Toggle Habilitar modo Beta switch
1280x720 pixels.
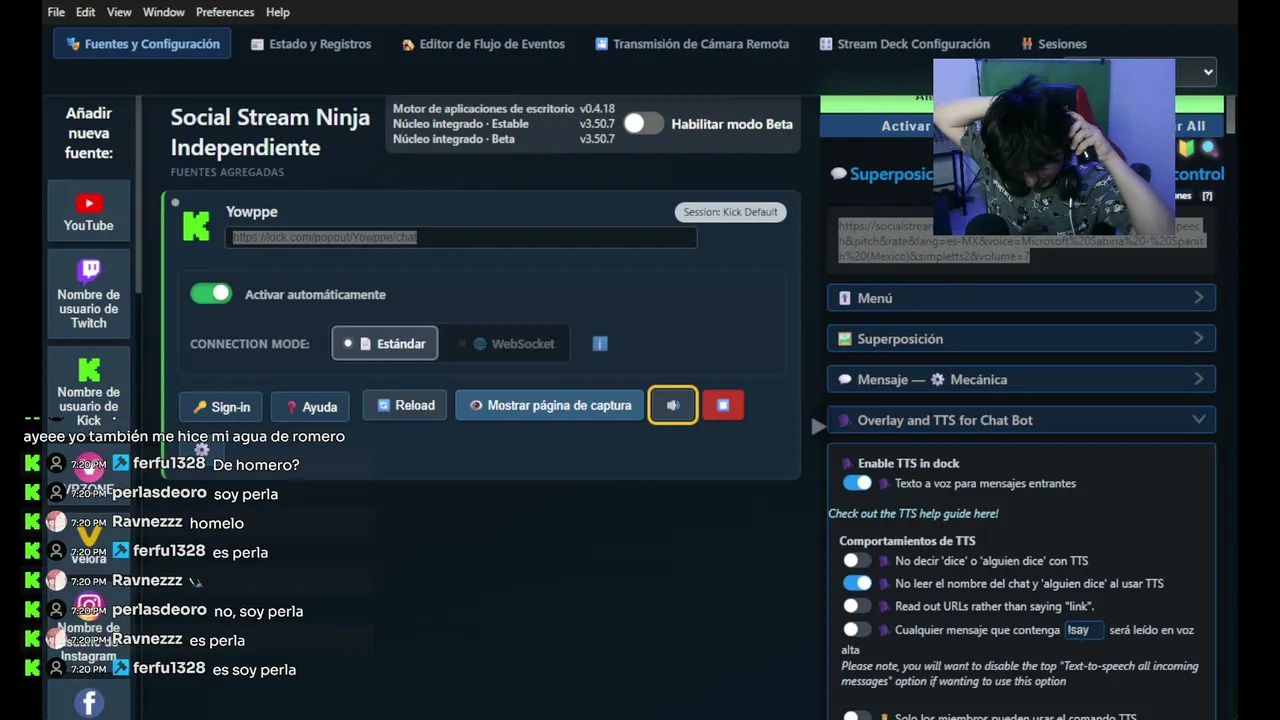[x=643, y=124]
